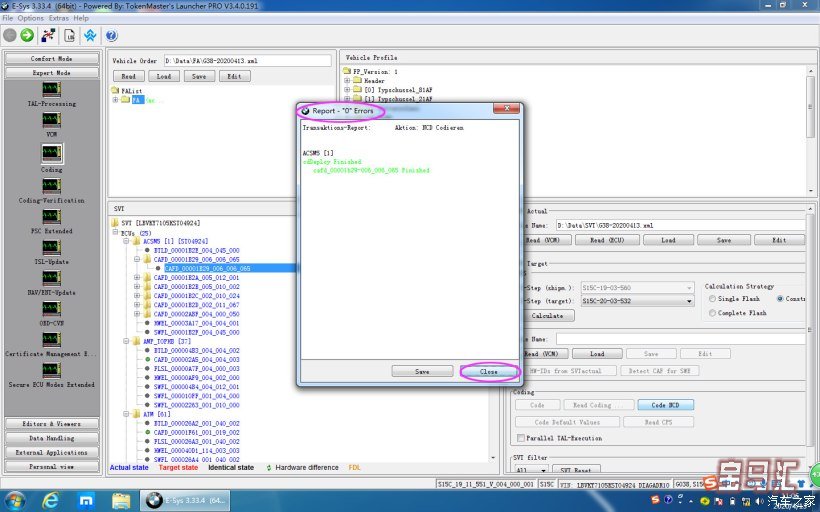Screen dimensions: 820x512
Task: Select BTLD_00001B2E_004_045_000 tree row
Action: (x=197, y=251)
